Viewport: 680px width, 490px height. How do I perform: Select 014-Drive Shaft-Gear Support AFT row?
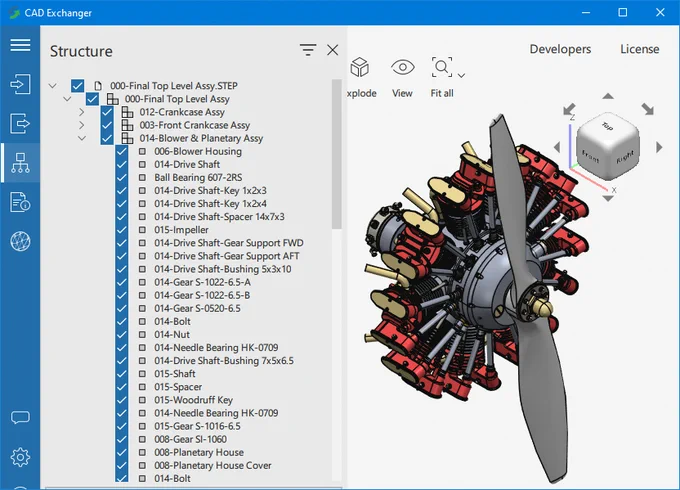tap(227, 256)
